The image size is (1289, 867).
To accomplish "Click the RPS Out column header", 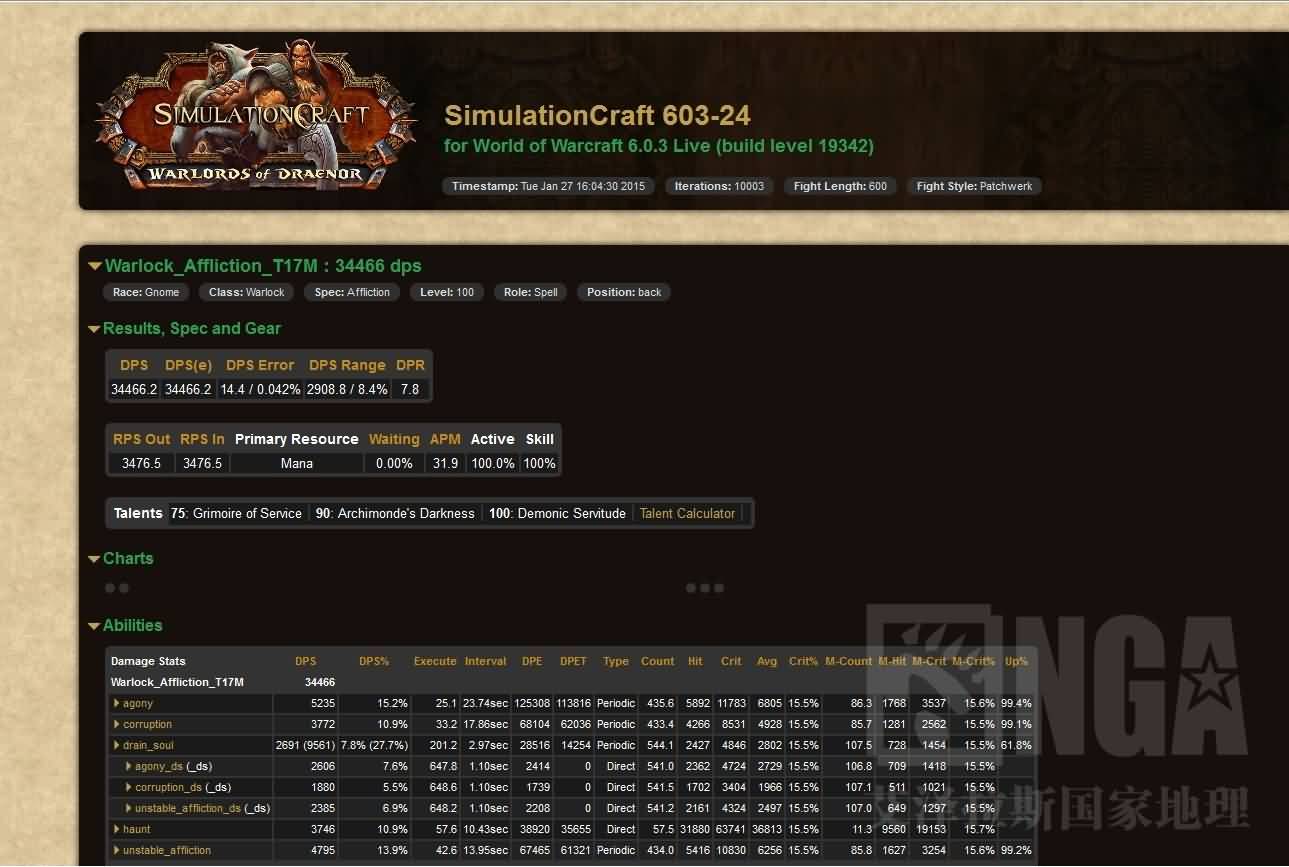I will tap(142, 439).
